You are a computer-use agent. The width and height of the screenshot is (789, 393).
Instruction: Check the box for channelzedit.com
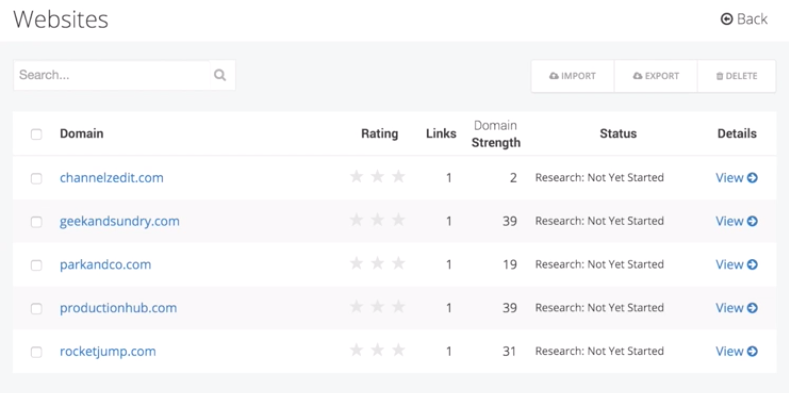36,179
